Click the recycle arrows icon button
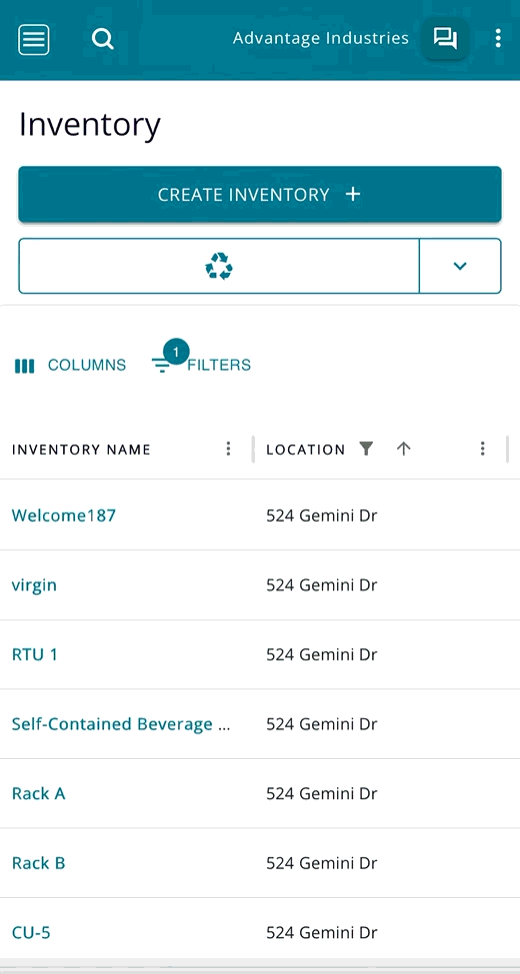 point(219,266)
